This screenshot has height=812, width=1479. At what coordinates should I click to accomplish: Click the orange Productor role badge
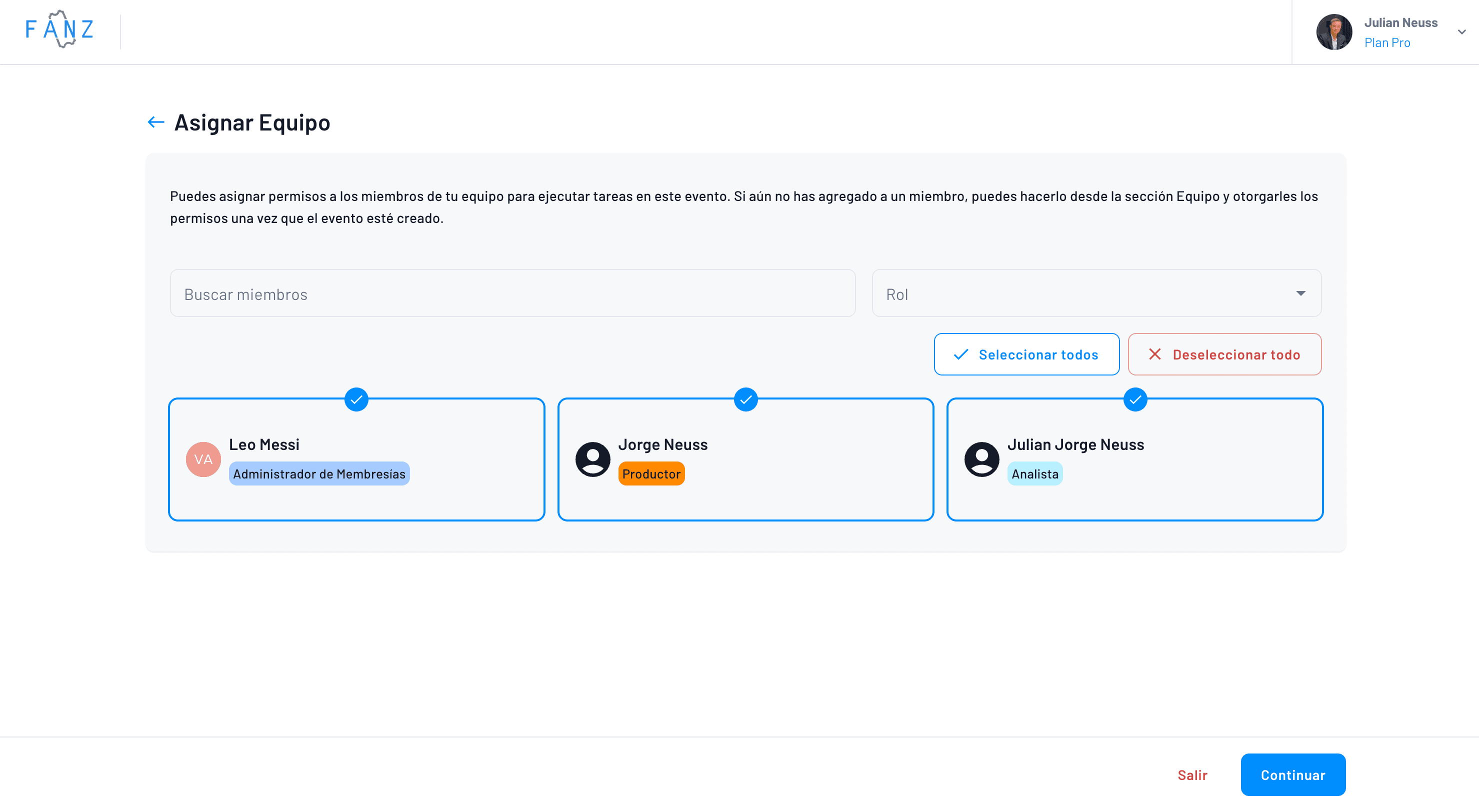click(651, 474)
